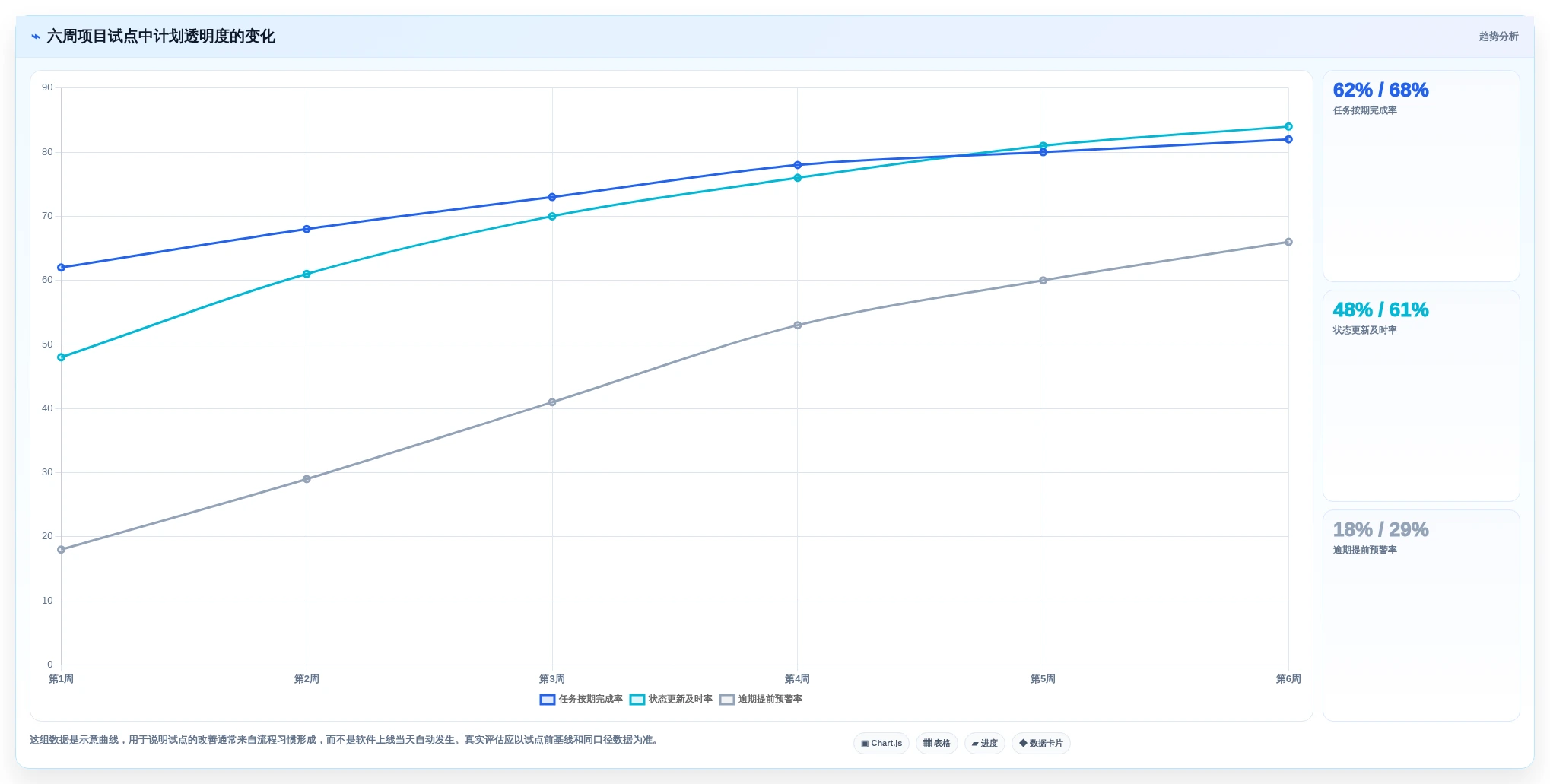
Task: Click the 48% / 61% stat card
Action: pyautogui.click(x=1421, y=395)
